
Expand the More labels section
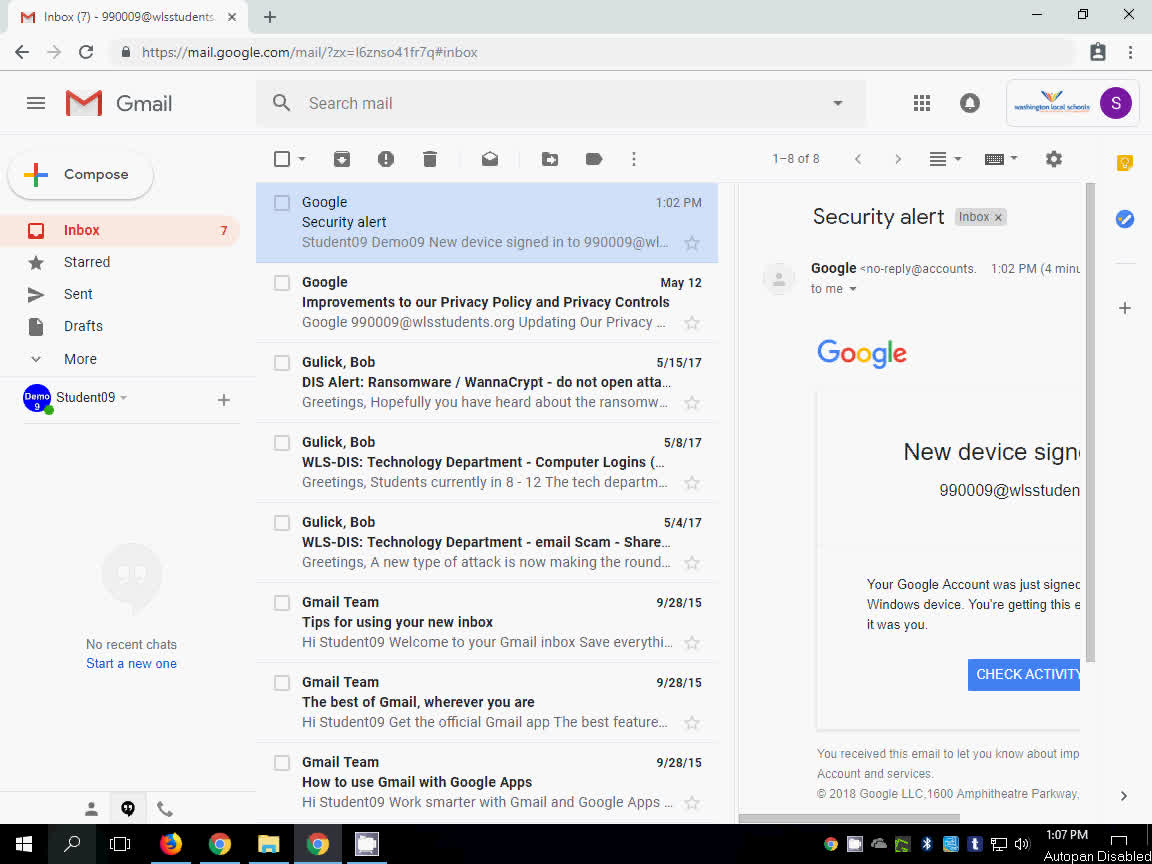[x=80, y=358]
